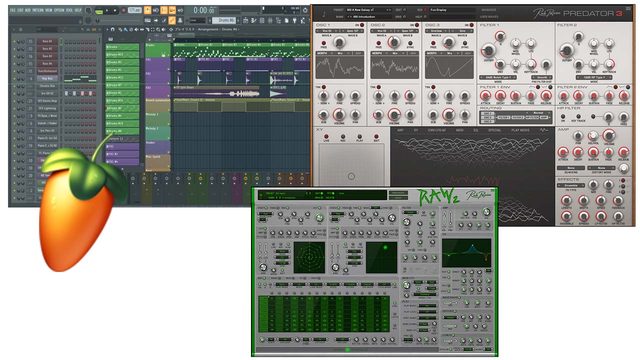Open the EDIT menu in FL Studio

(x=20, y=10)
